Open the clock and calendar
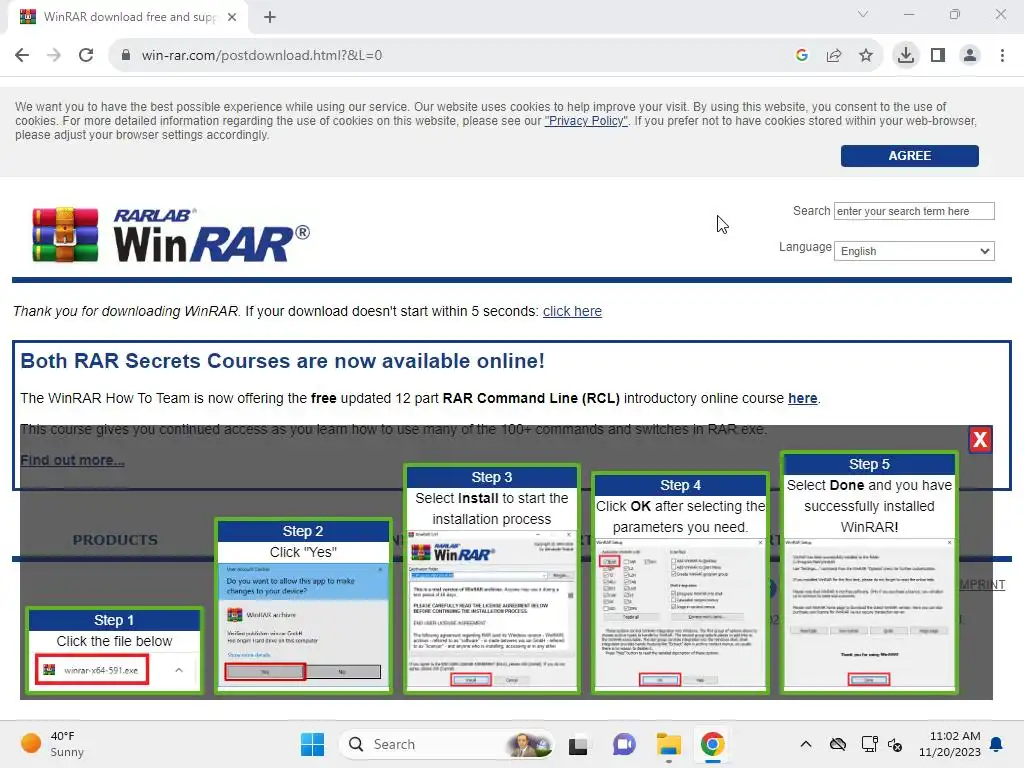The image size is (1024, 768). [950, 744]
